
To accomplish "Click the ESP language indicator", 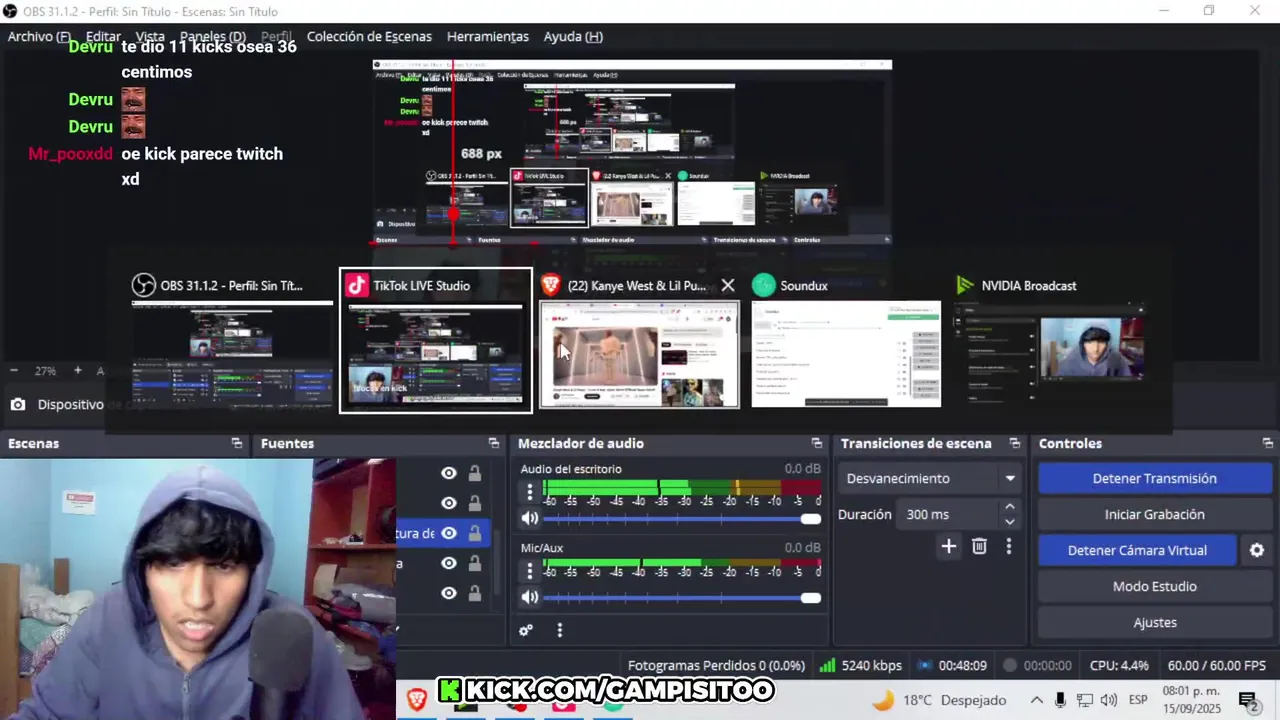I will coord(1138,700).
